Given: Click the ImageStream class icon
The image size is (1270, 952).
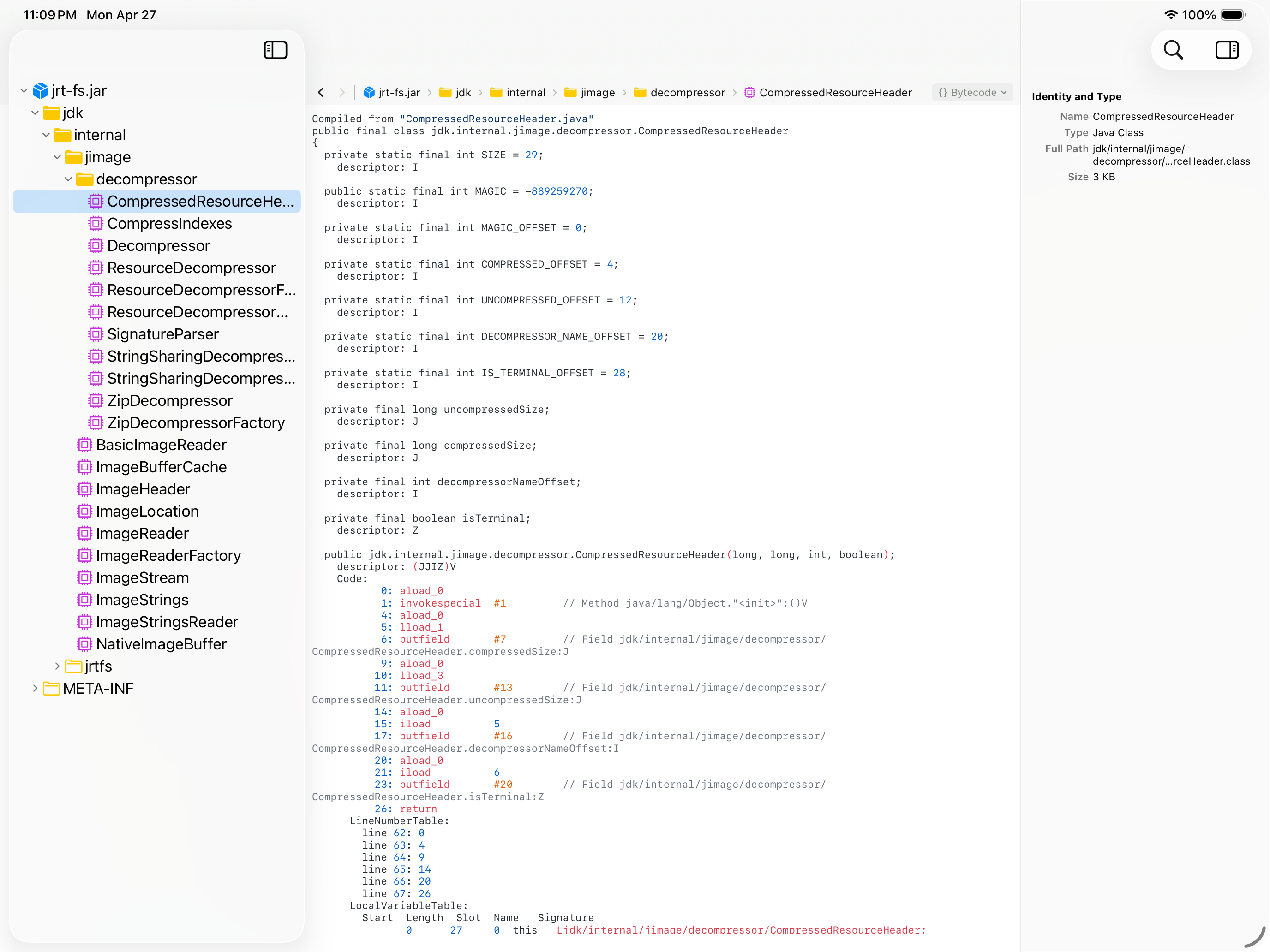Looking at the screenshot, I should tap(84, 578).
